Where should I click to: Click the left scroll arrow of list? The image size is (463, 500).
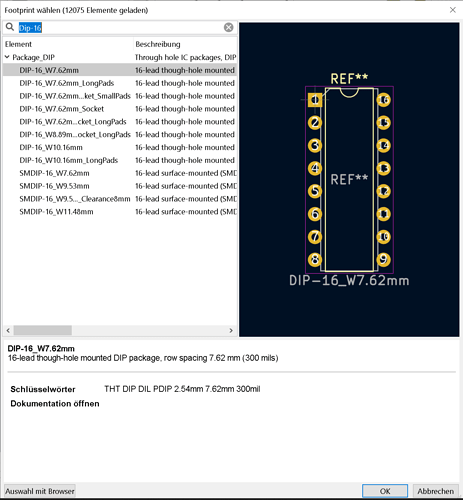(x=8, y=330)
